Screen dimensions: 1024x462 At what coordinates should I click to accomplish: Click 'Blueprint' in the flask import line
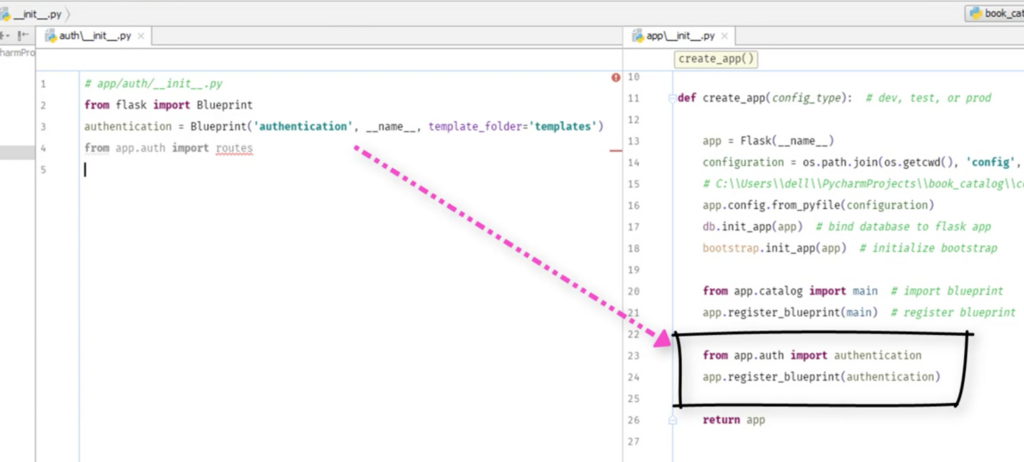coord(224,105)
